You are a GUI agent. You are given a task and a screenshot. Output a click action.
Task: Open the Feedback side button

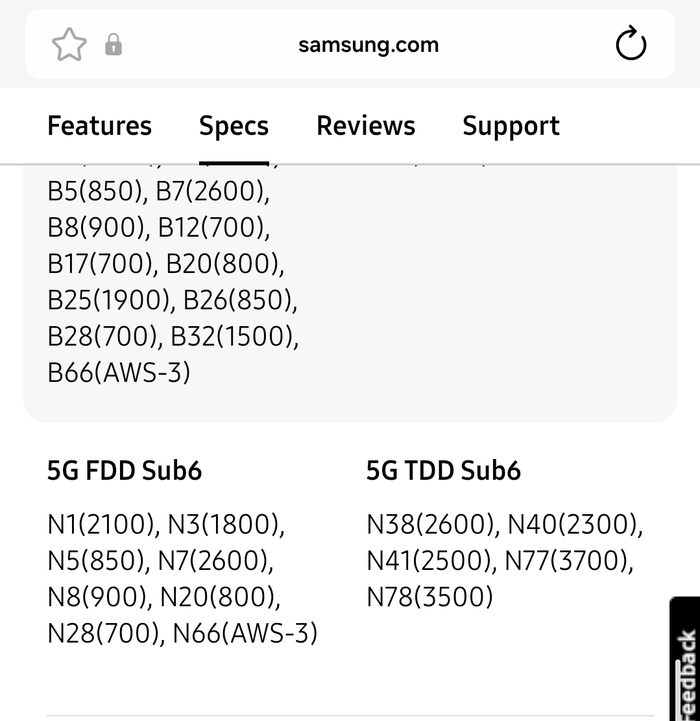(685, 659)
